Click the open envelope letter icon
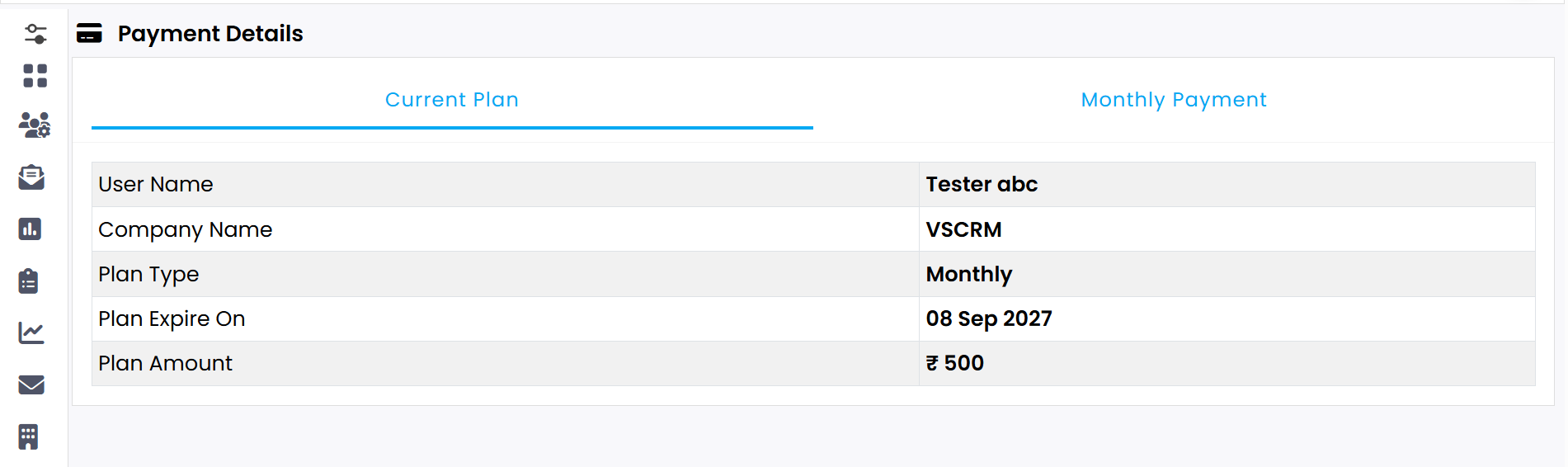This screenshot has height=467, width=1568. coord(31,177)
